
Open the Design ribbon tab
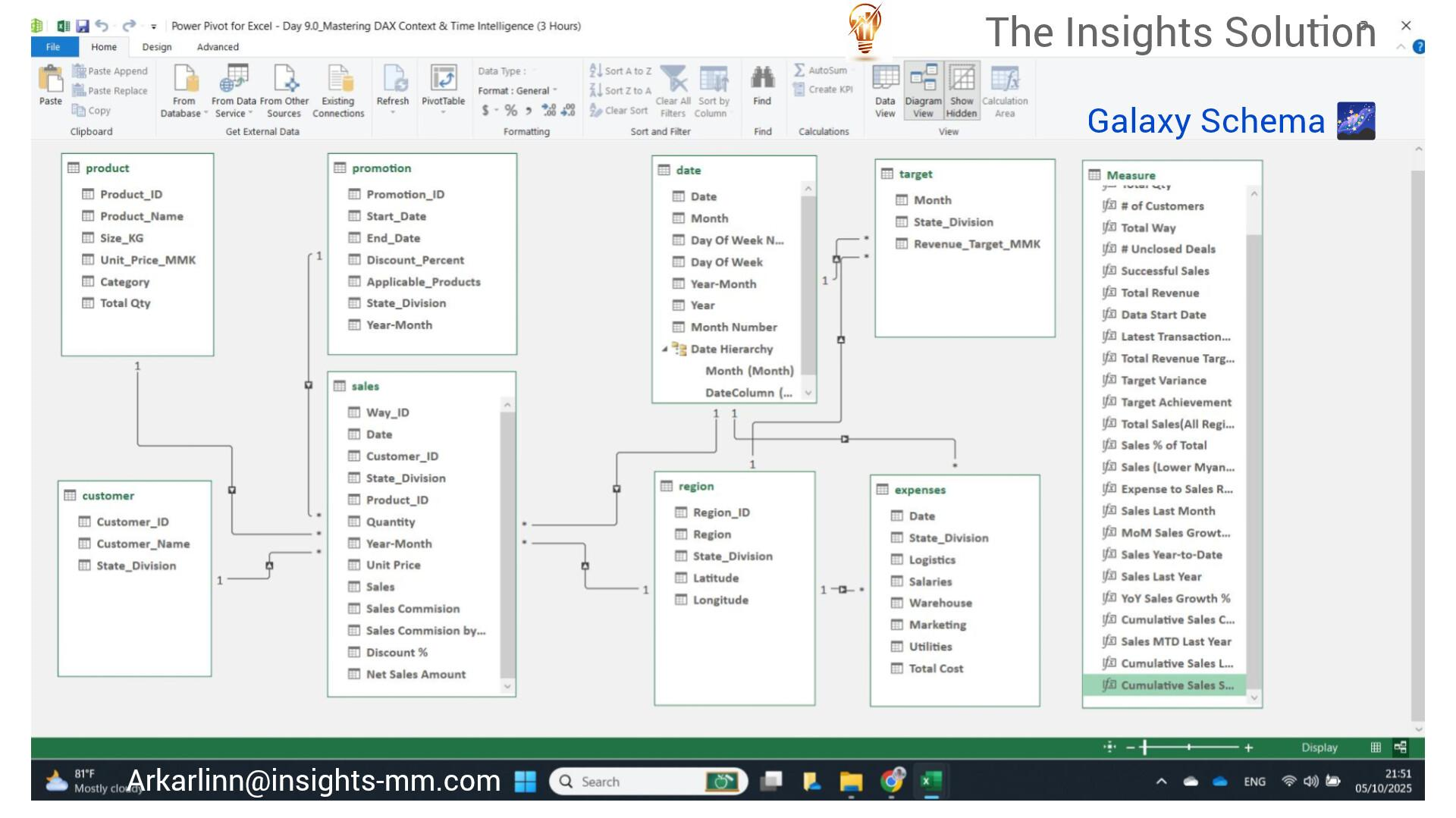(x=157, y=47)
